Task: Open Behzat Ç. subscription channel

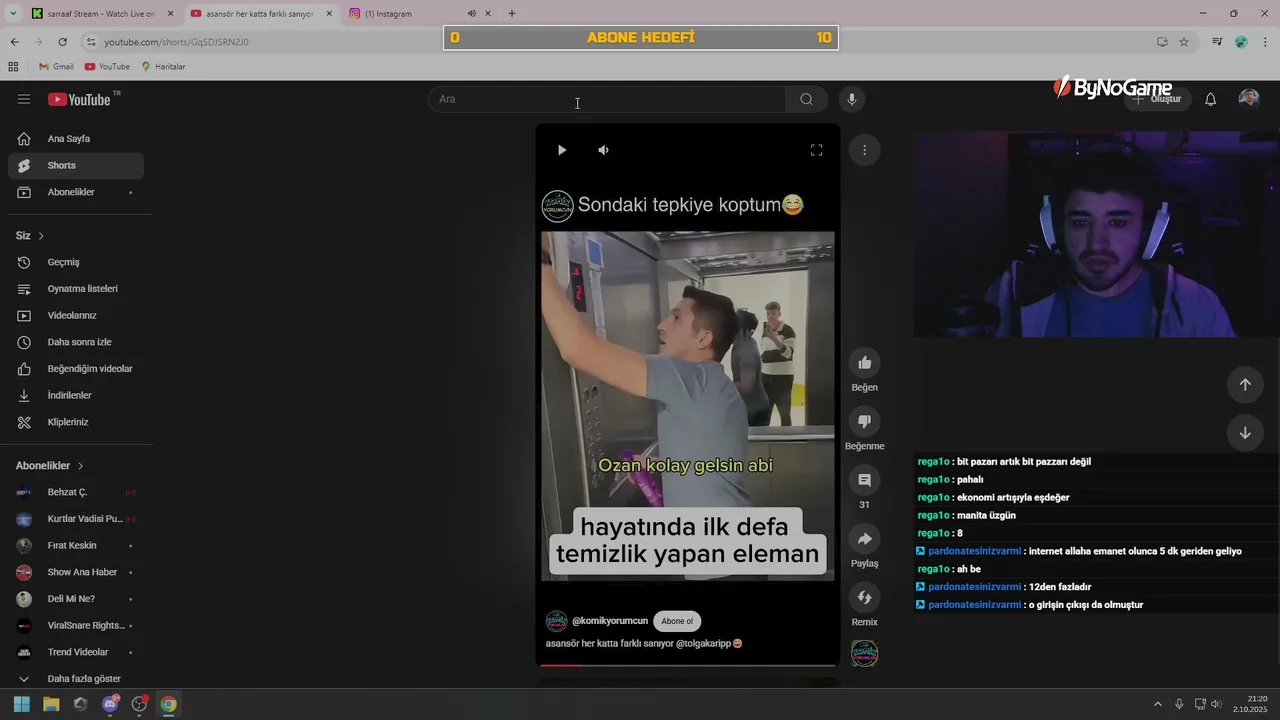Action: 76,492
